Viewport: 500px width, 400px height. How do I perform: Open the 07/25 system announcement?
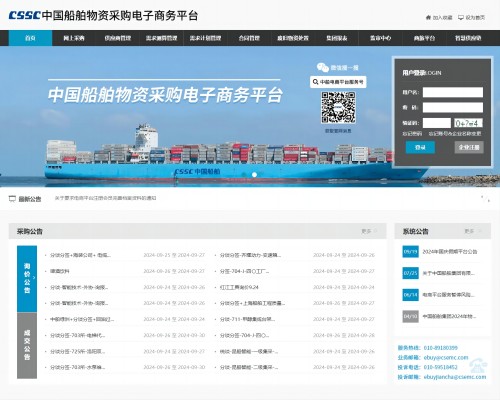click(x=448, y=273)
